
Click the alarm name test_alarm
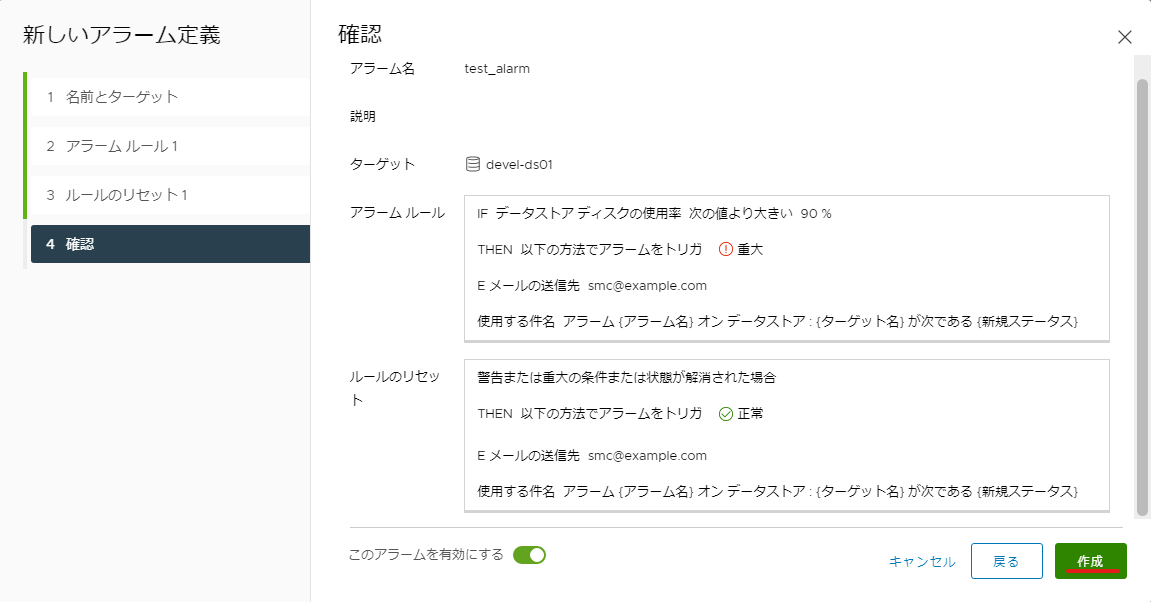497,68
